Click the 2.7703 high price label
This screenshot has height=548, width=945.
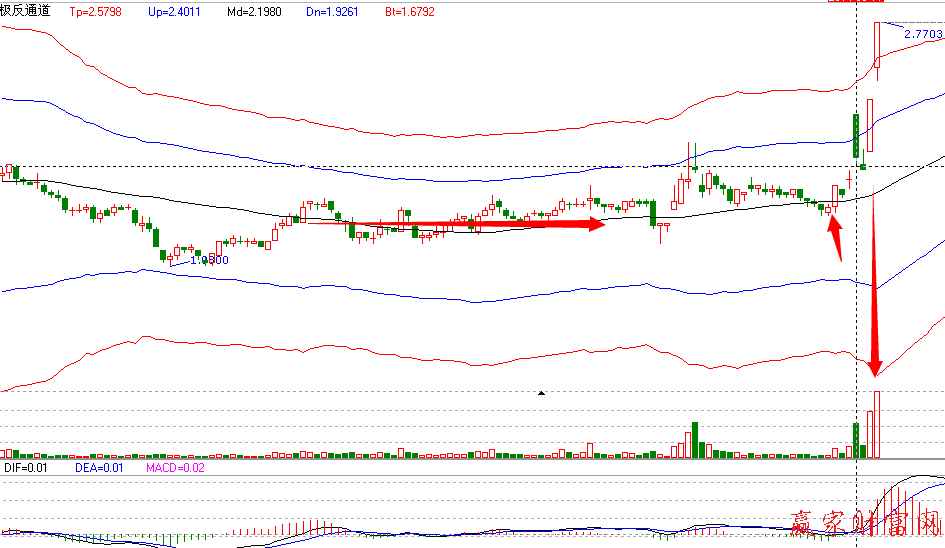tap(923, 34)
